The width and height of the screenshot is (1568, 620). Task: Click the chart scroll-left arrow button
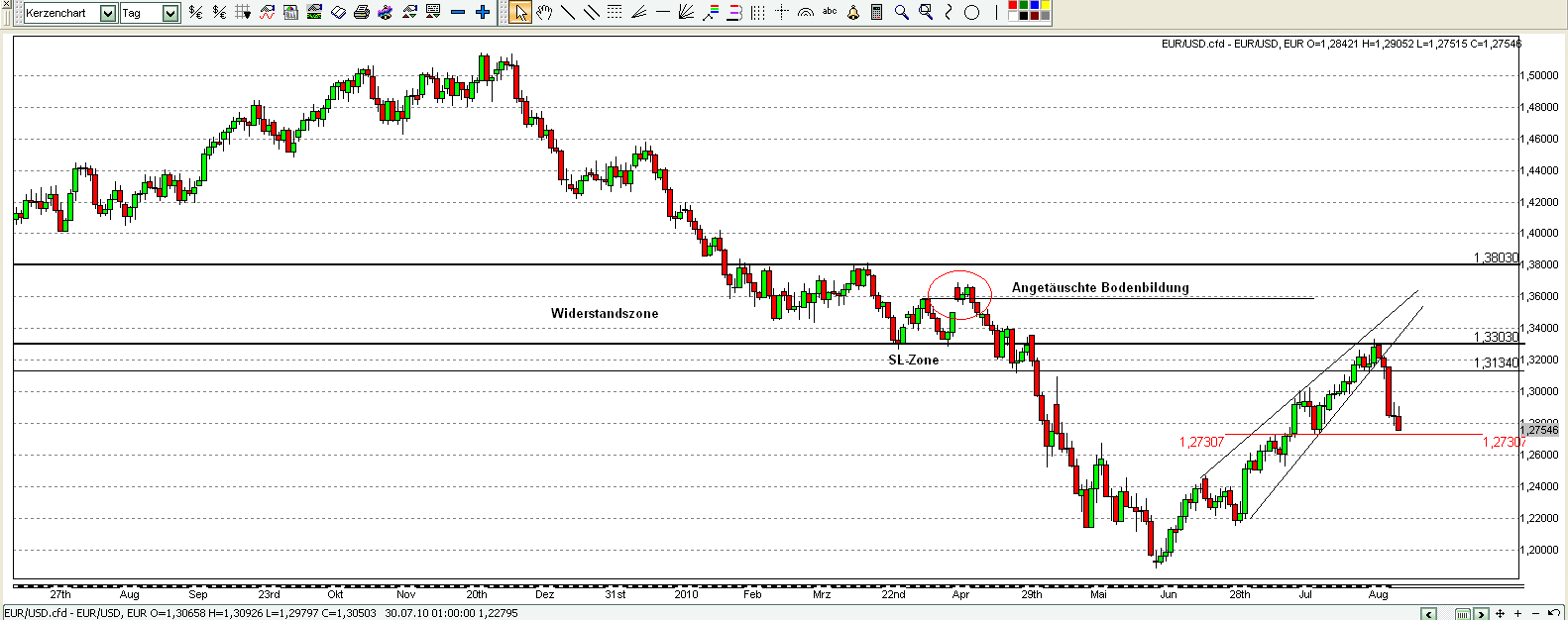coord(1428,614)
